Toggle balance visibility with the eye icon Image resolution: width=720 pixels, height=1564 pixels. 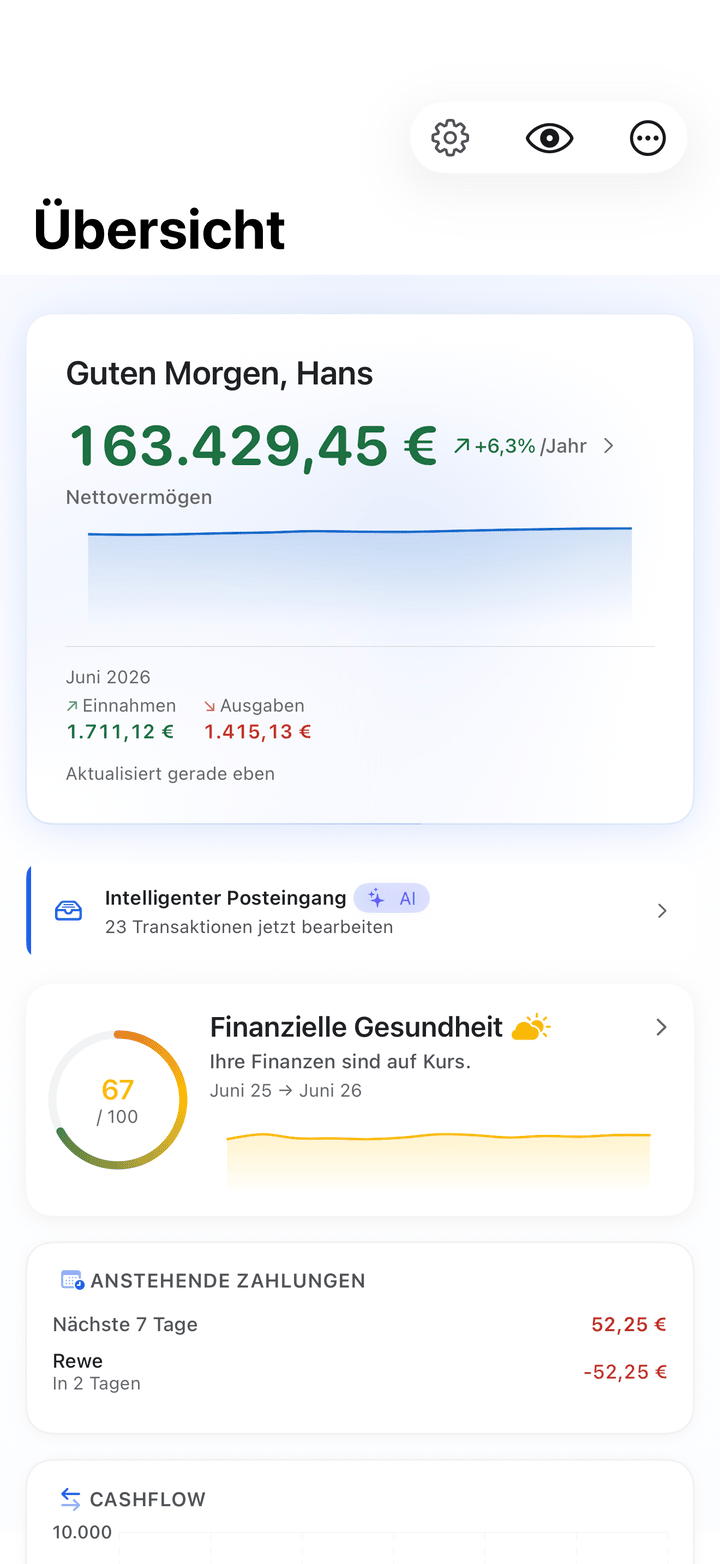pos(549,138)
